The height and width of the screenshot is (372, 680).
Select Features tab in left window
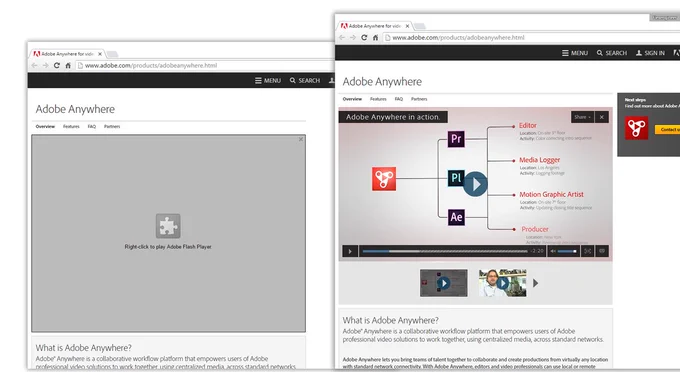click(x=71, y=127)
